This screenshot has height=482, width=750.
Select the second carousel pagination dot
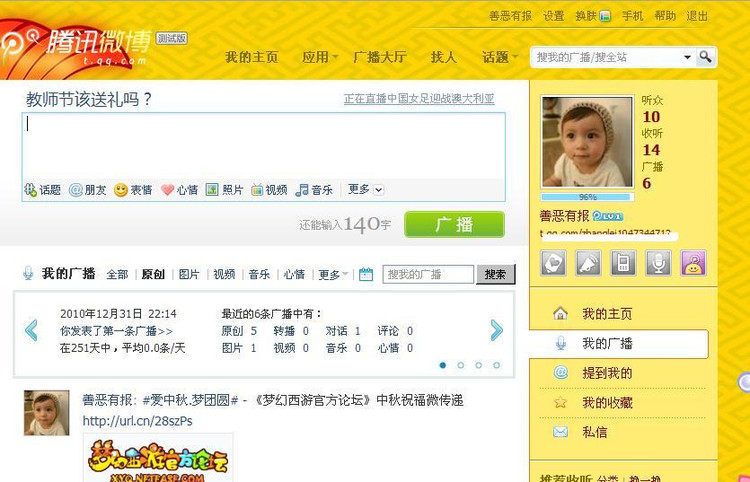click(460, 365)
